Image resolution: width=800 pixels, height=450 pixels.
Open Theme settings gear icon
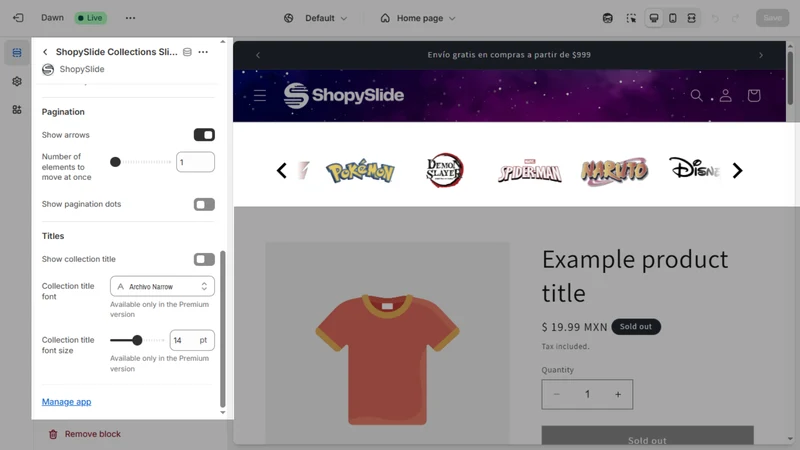tap(17, 81)
